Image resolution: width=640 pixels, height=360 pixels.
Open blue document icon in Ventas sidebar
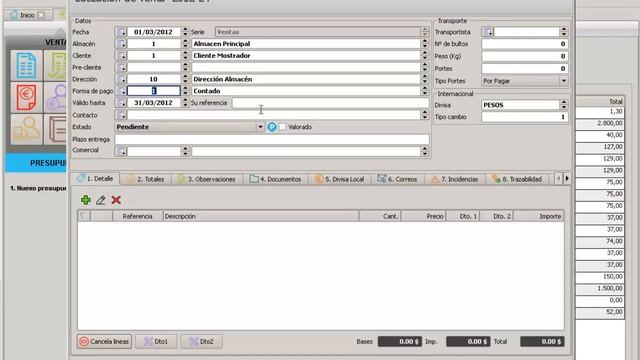pyautogui.click(x=27, y=65)
